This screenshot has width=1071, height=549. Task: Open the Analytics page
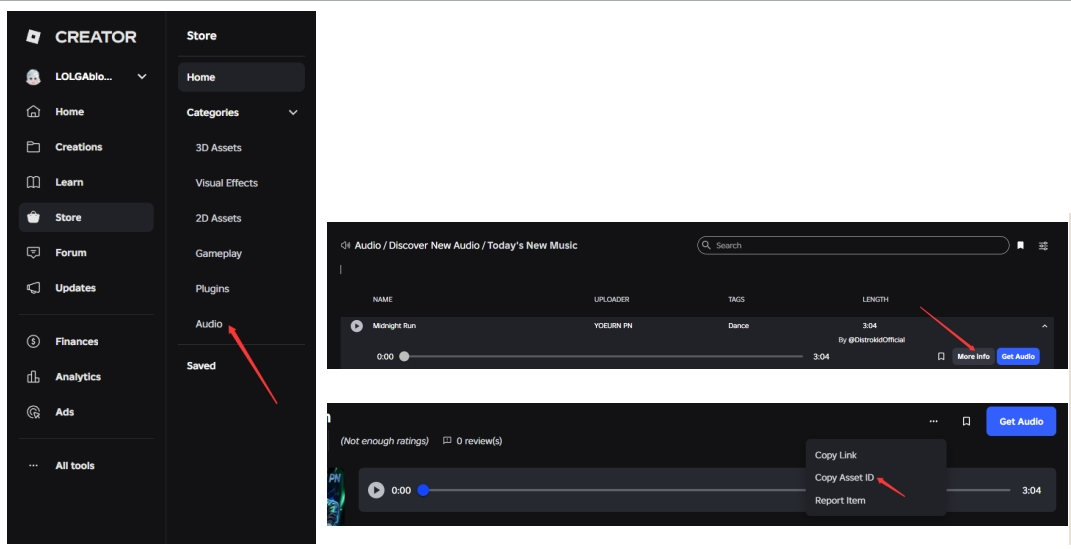78,377
